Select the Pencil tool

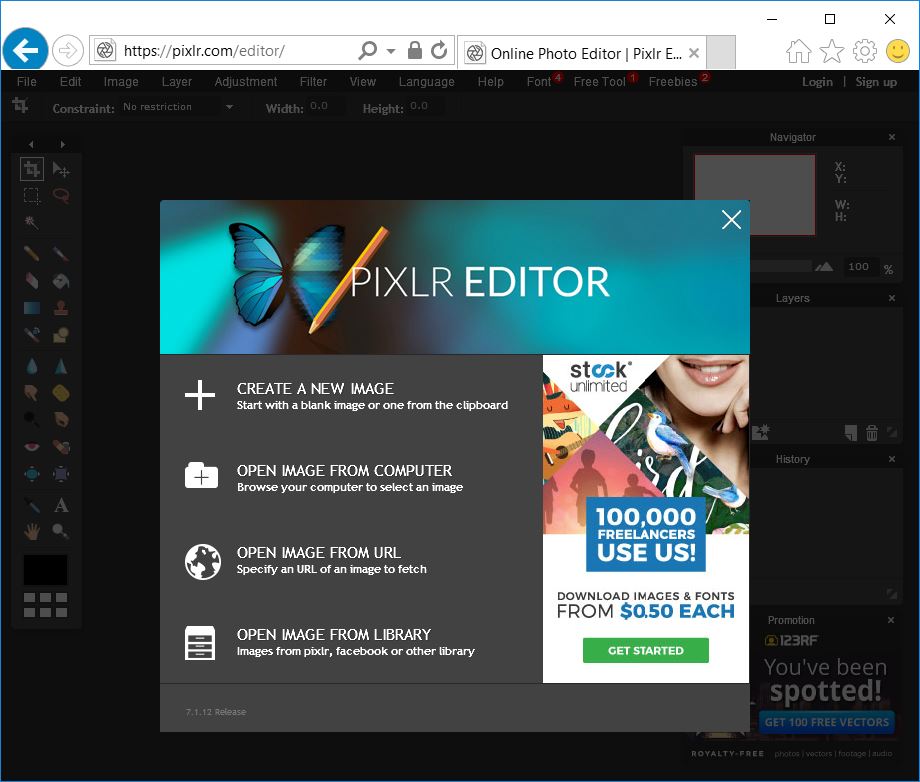tap(32, 254)
